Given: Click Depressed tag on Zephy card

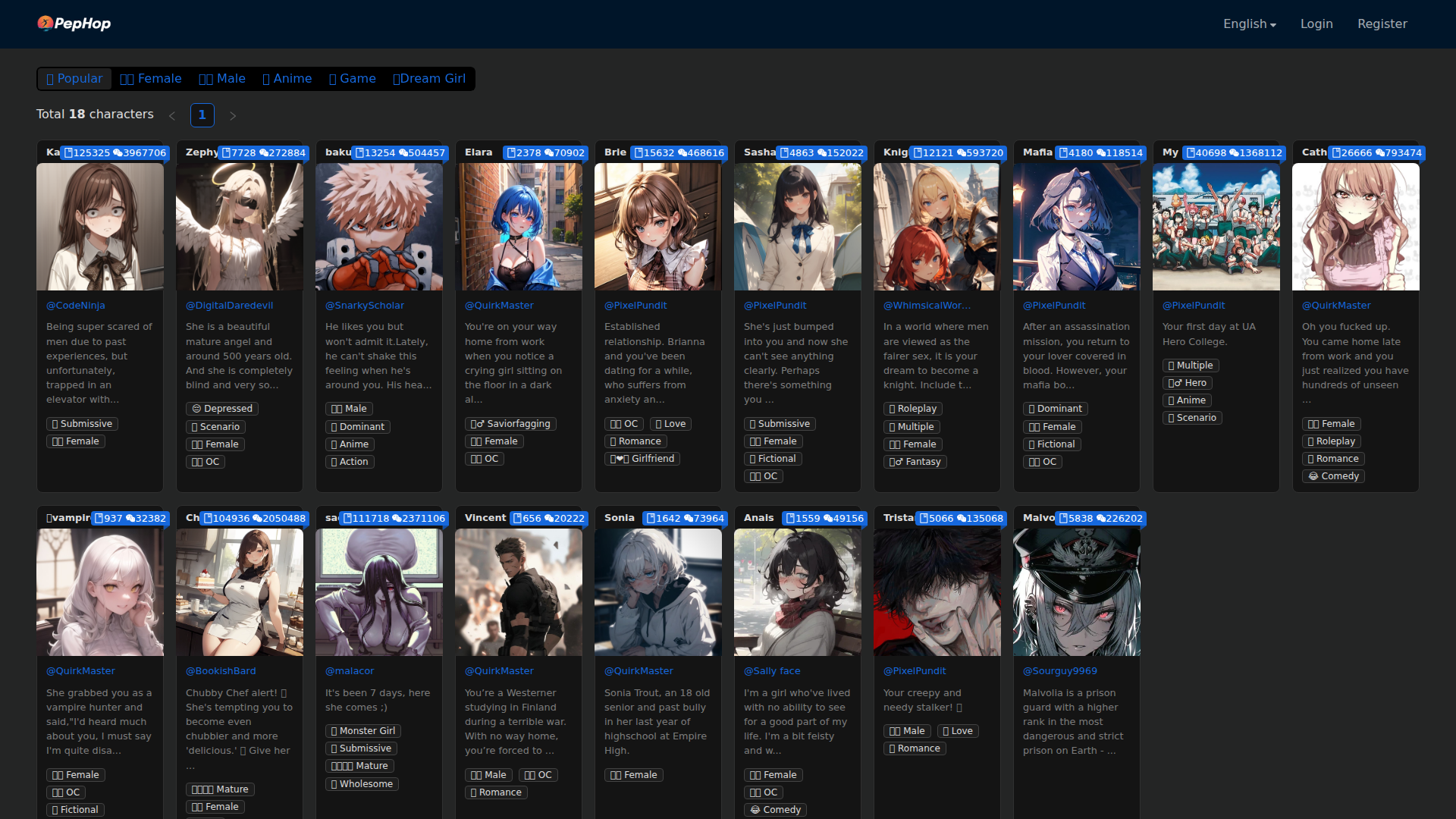Looking at the screenshot, I should (x=222, y=409).
